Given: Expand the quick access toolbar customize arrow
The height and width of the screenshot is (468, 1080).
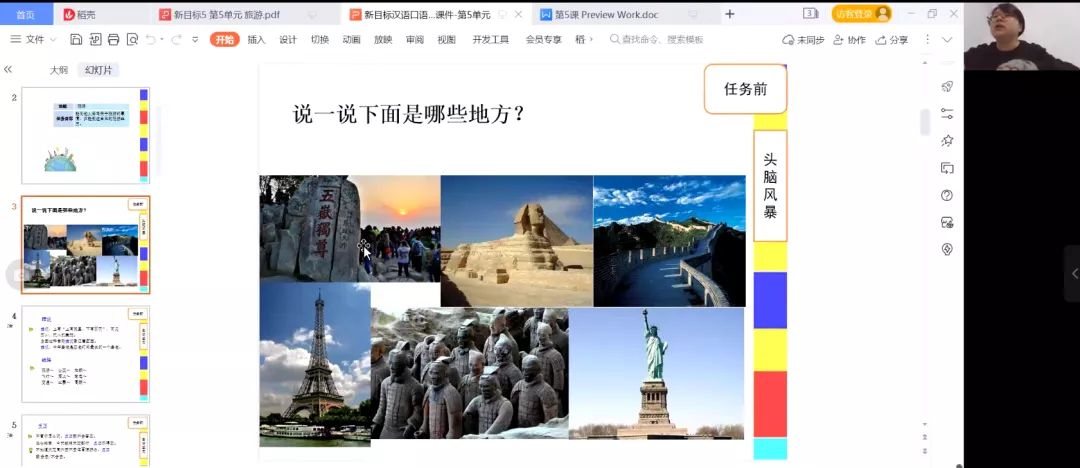Looking at the screenshot, I should coord(196,39).
